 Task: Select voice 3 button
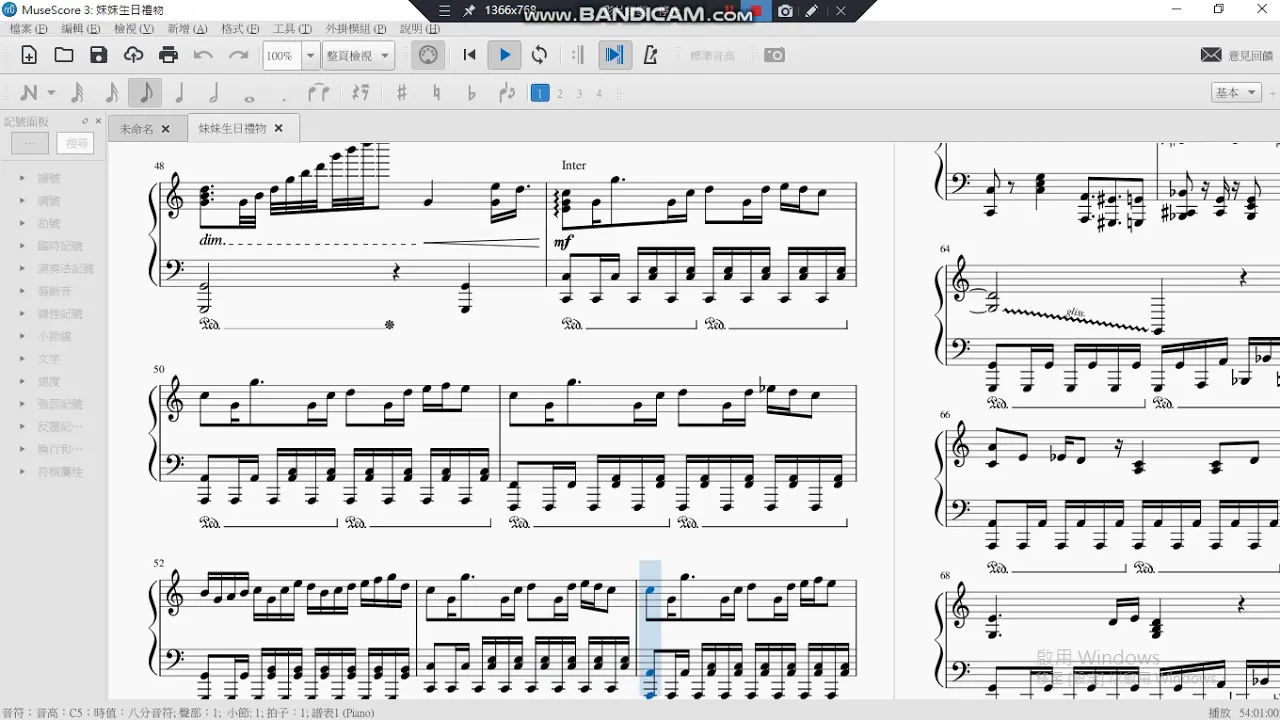pos(580,93)
